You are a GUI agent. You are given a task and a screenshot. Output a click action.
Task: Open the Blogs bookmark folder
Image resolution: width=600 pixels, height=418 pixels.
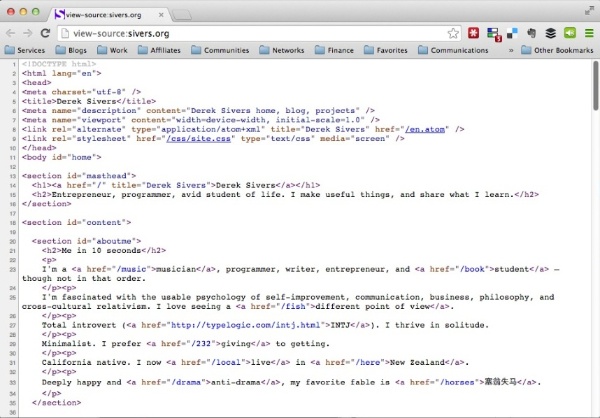[x=71, y=50]
